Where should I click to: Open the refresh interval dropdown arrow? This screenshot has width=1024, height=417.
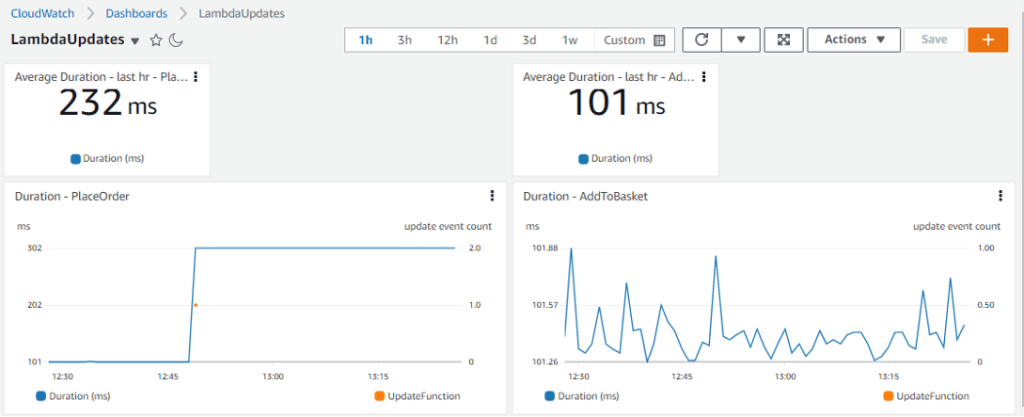(x=741, y=40)
